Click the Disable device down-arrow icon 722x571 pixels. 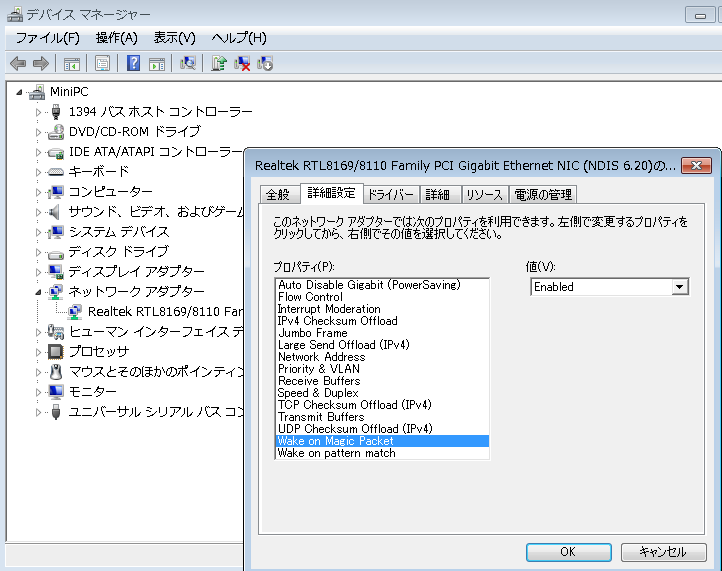point(265,63)
